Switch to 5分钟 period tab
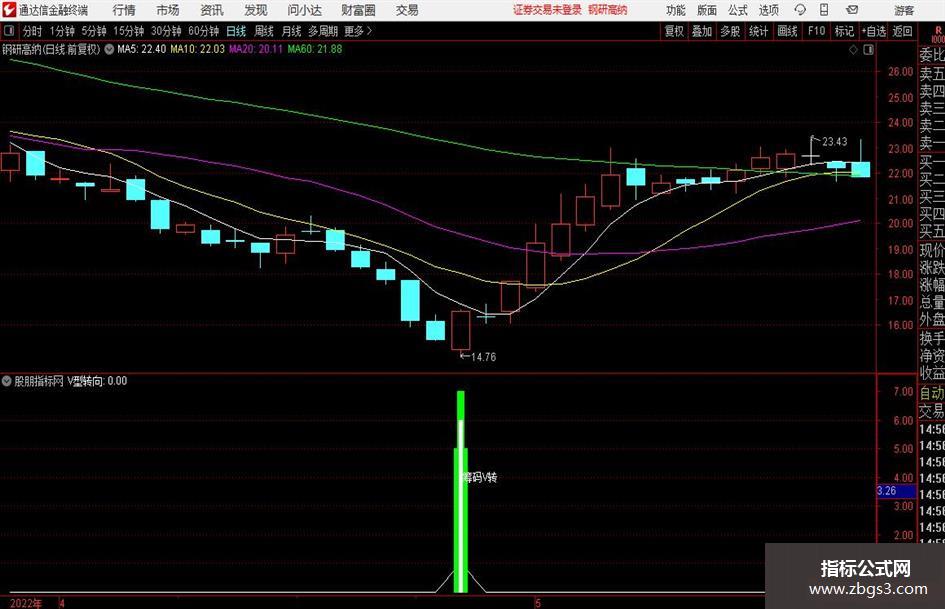 pos(94,31)
